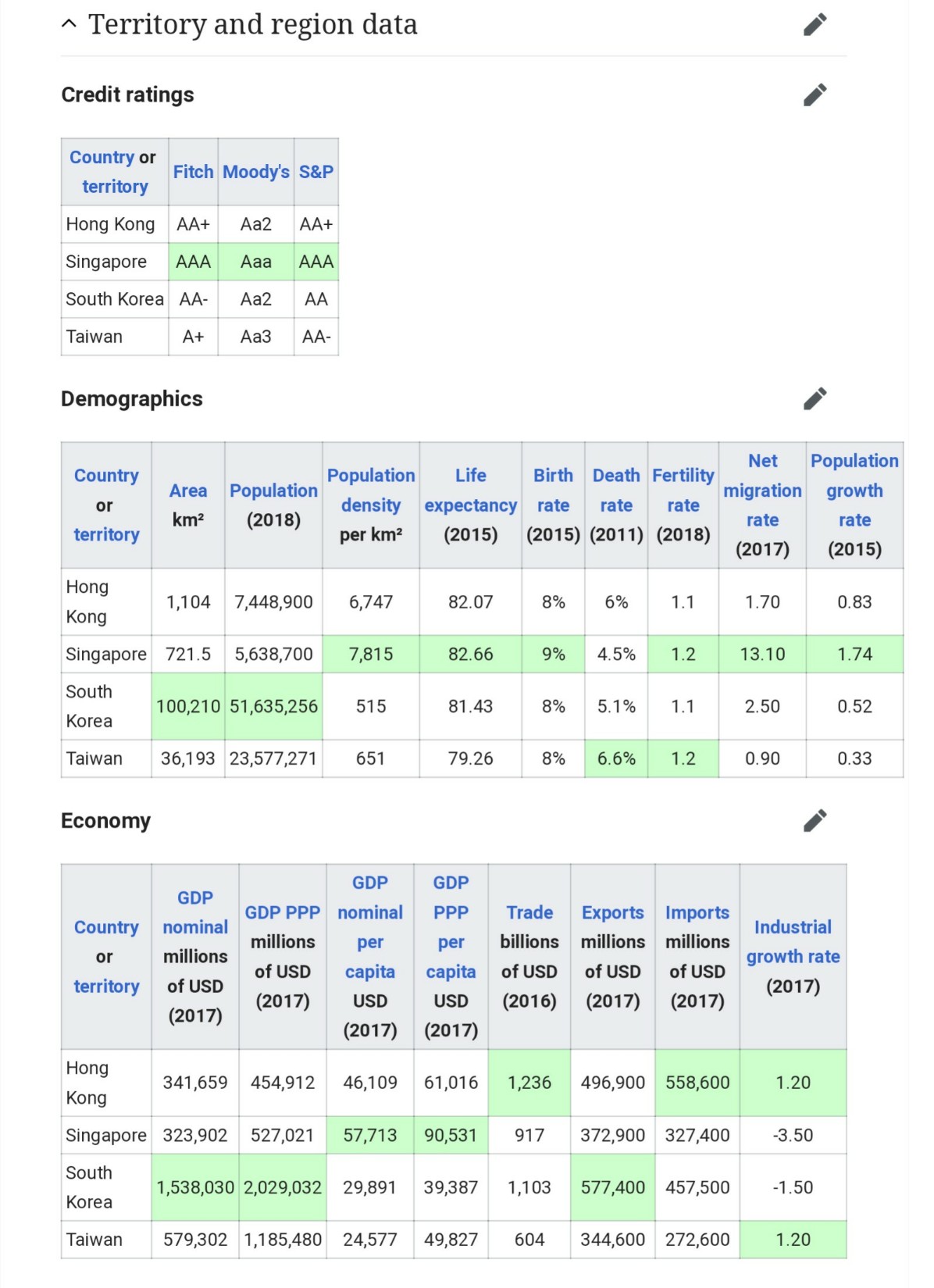Open the GDP PPP link

tap(282, 912)
